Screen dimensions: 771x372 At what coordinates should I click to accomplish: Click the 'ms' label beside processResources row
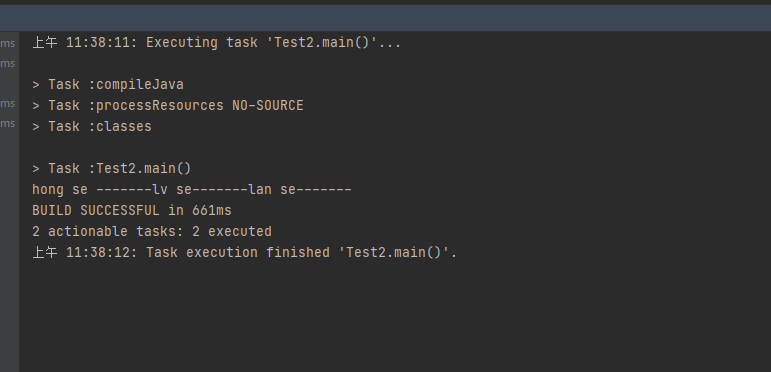[x=8, y=104]
